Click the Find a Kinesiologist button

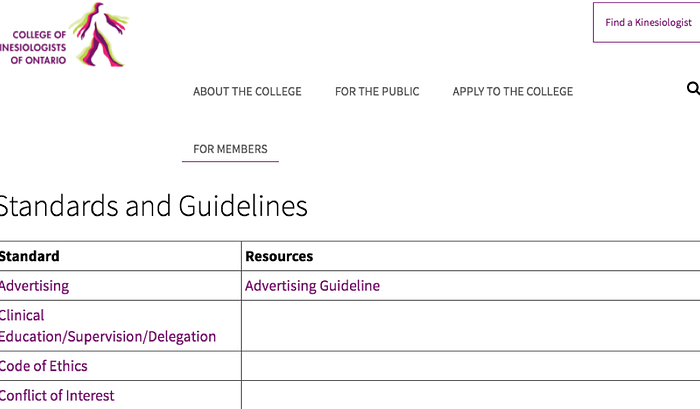click(647, 22)
